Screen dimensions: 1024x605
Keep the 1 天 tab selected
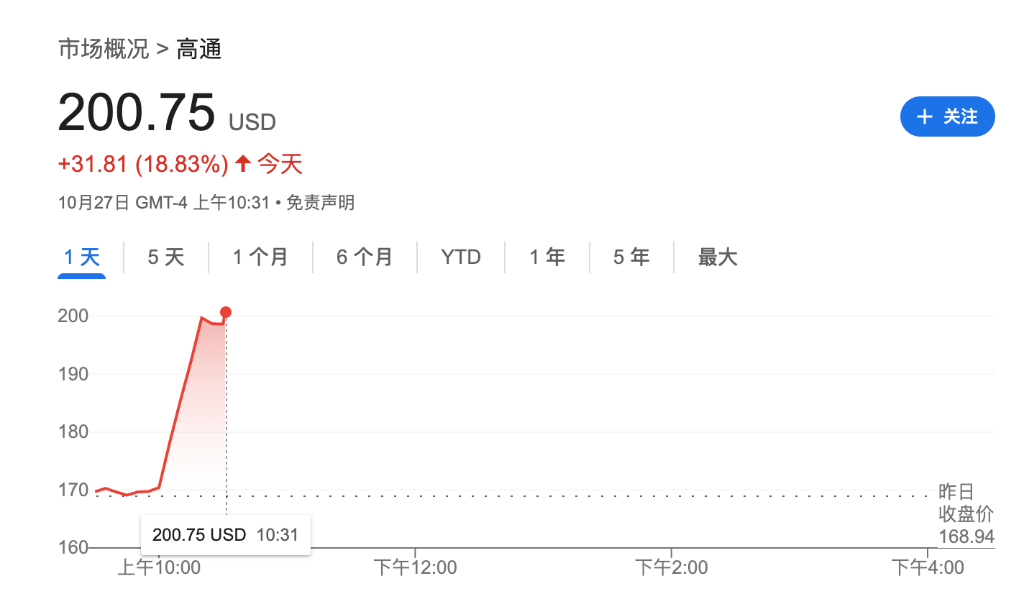pyautogui.click(x=81, y=257)
